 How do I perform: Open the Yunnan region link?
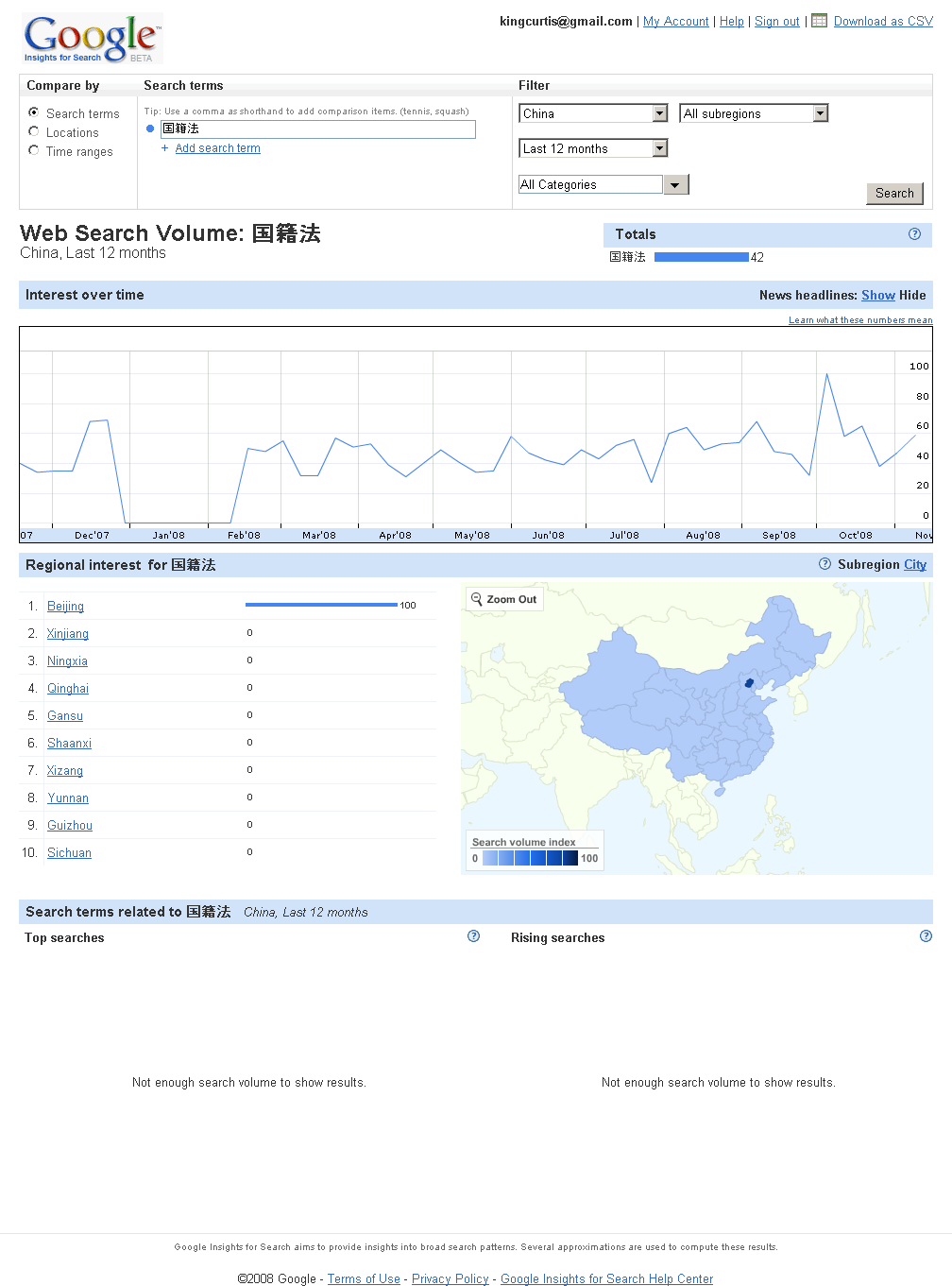pyautogui.click(x=68, y=798)
